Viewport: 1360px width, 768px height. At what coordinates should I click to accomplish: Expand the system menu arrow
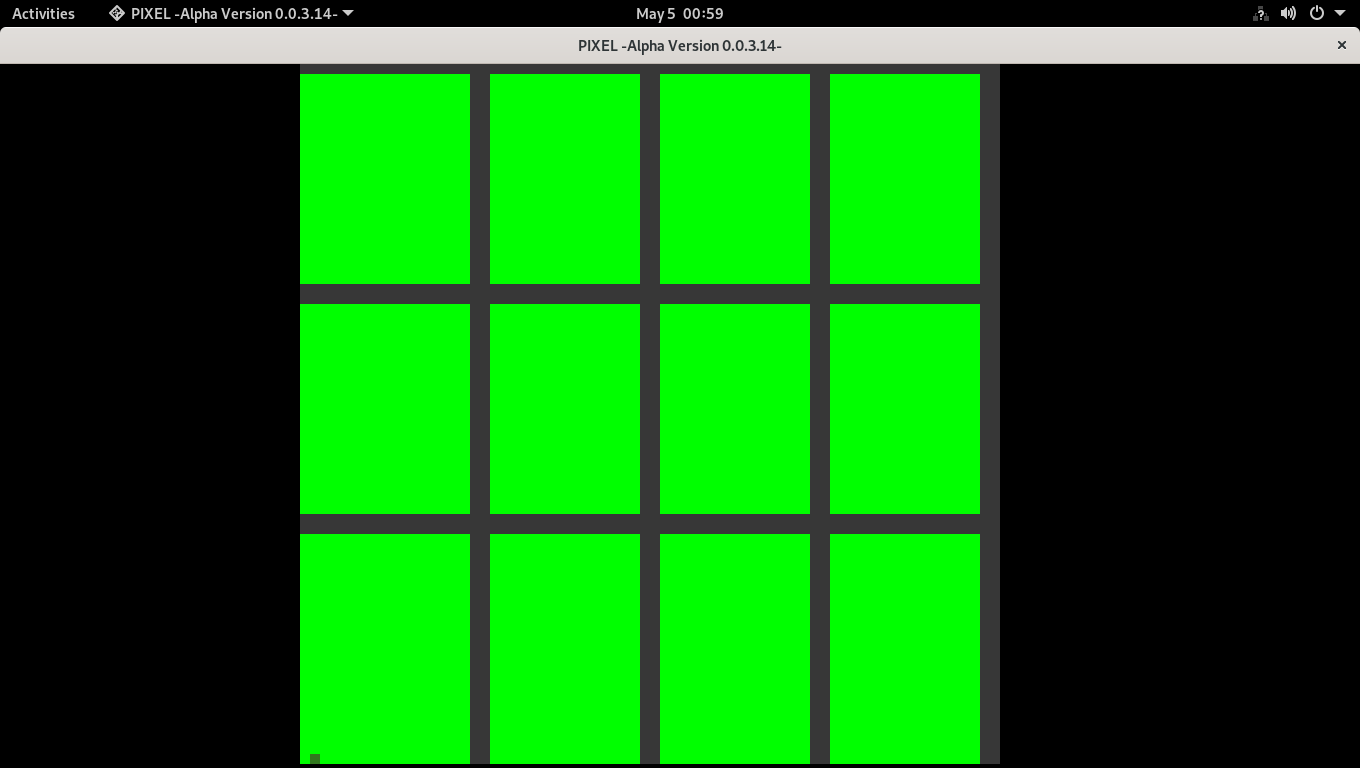coord(1340,13)
